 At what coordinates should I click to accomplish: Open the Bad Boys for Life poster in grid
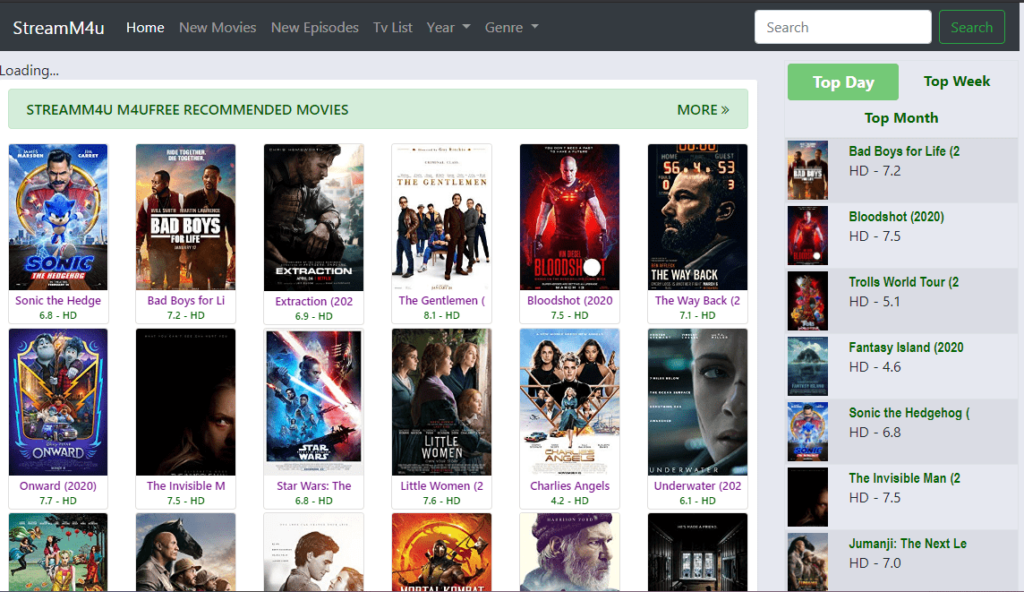[185, 217]
